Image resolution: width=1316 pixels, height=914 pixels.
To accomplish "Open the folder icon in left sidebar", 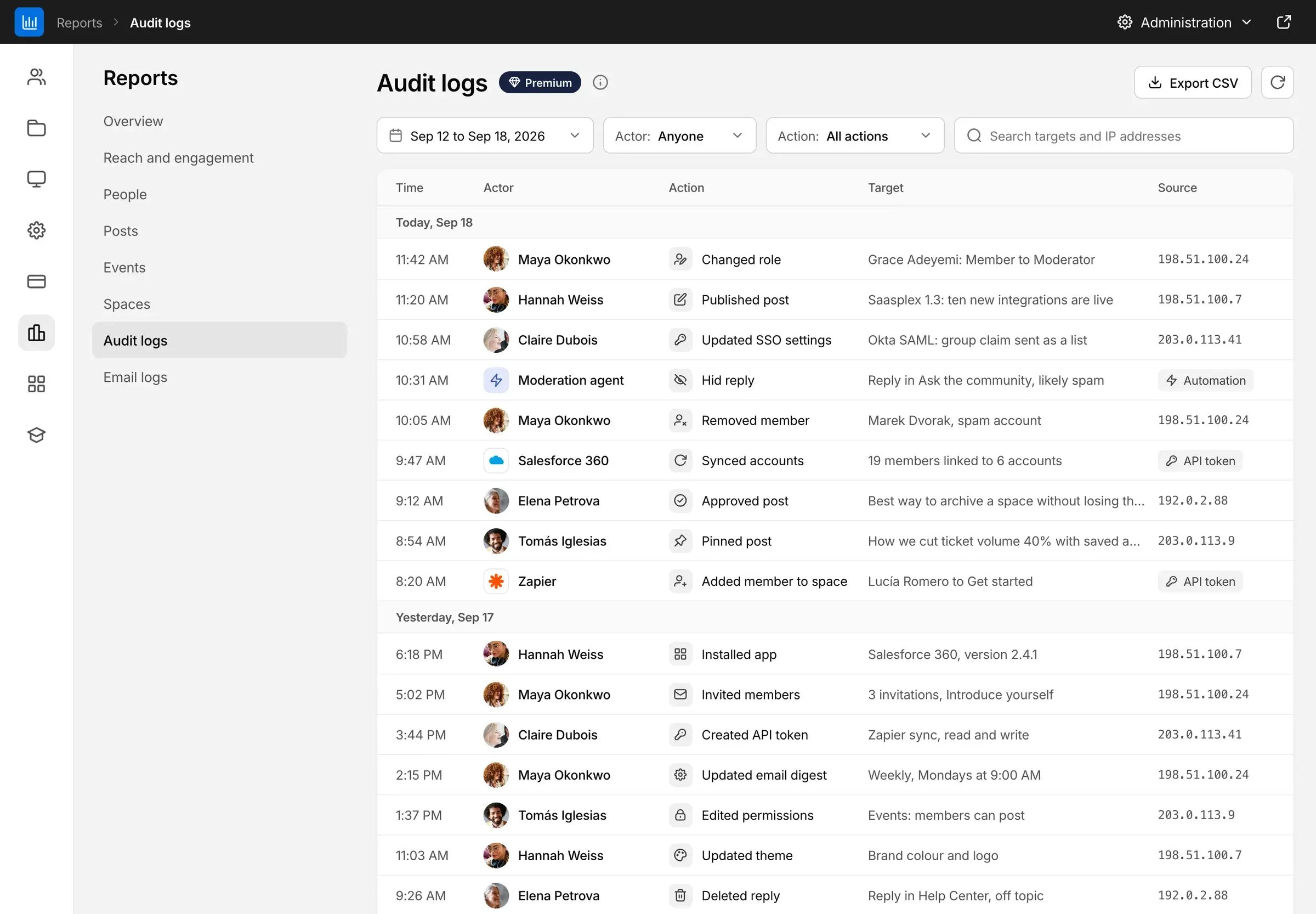I will point(36,128).
